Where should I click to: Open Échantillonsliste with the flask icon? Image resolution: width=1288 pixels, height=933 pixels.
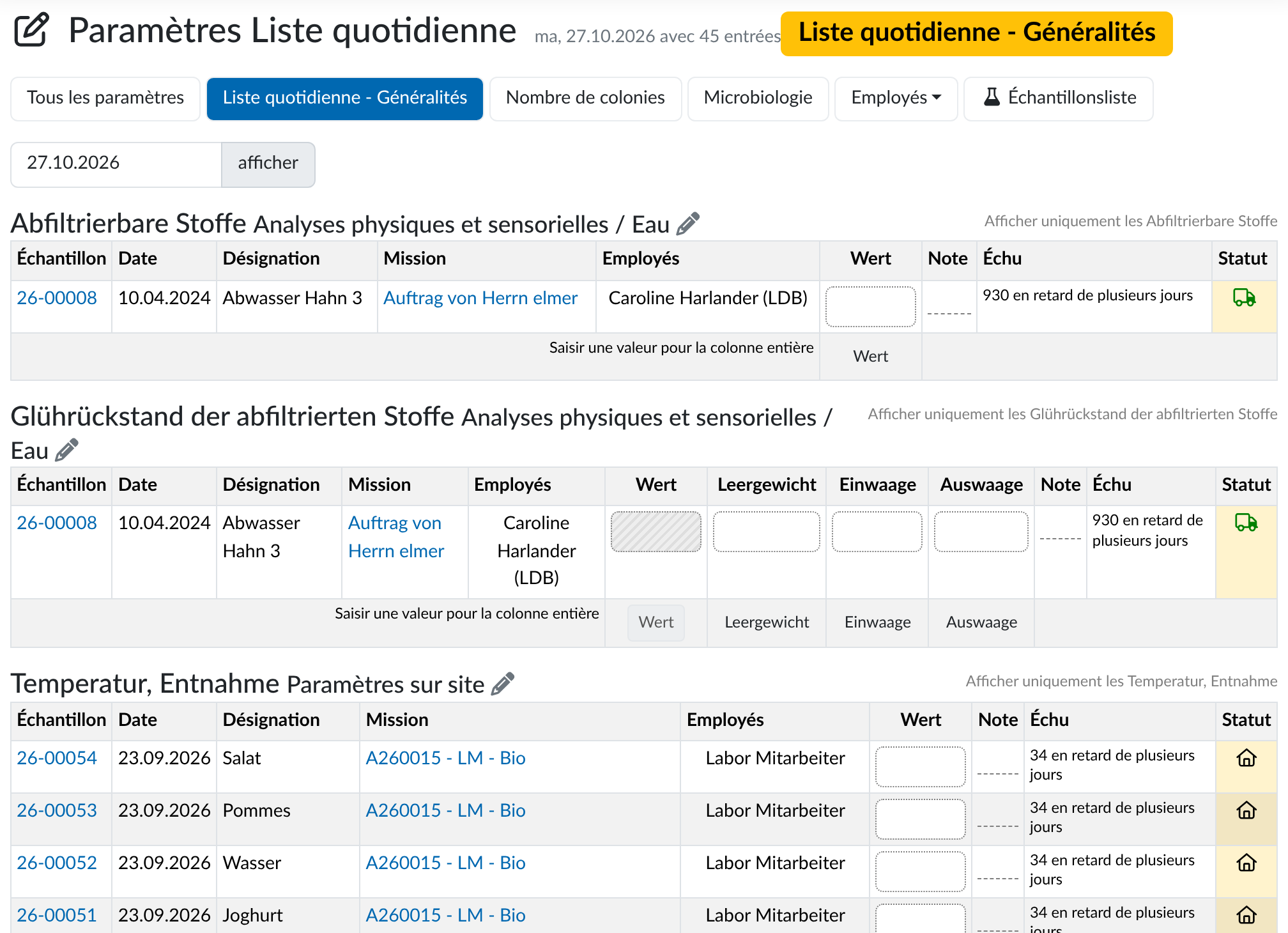pyautogui.click(x=1059, y=98)
